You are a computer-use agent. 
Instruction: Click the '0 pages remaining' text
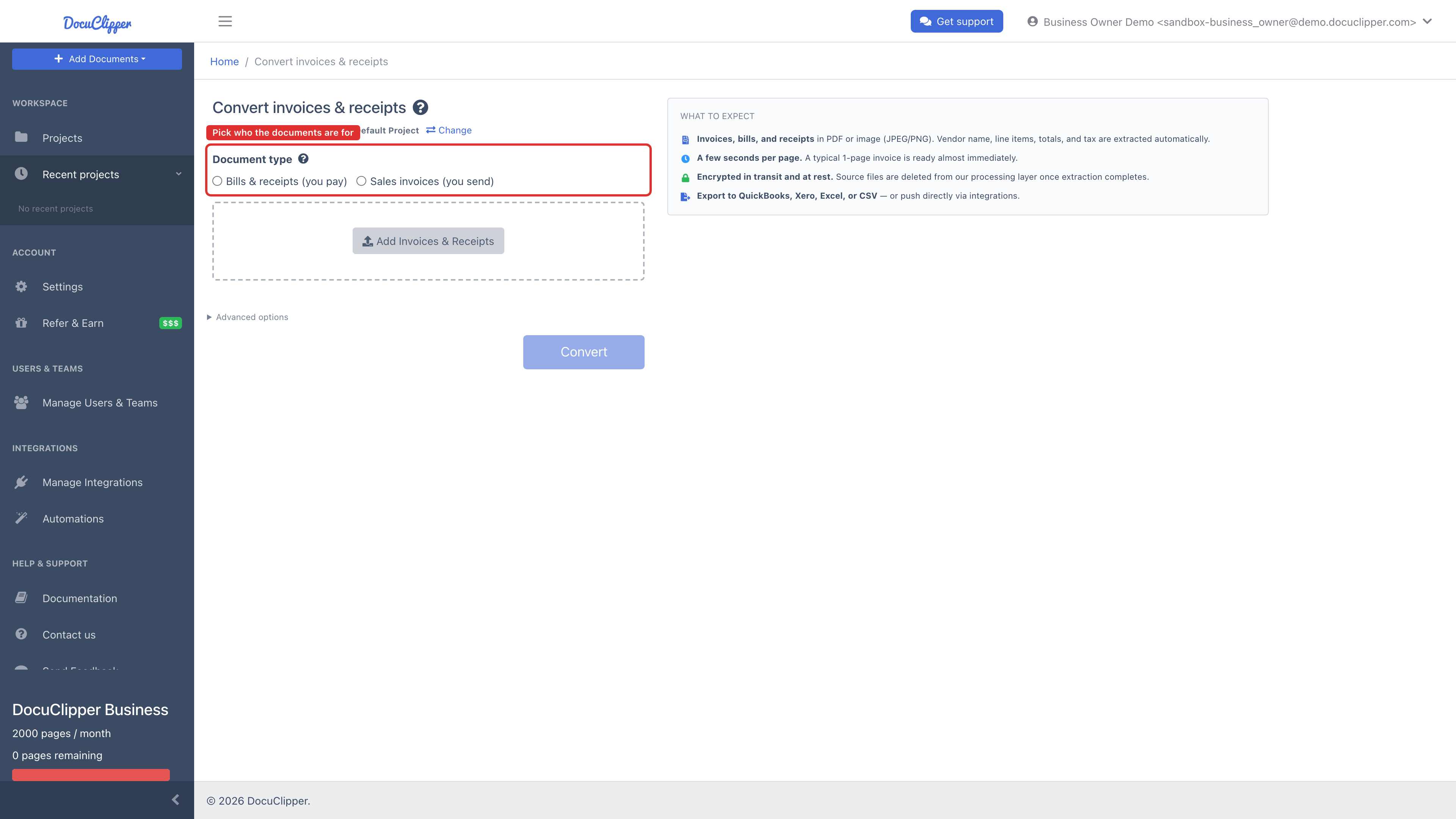pyautogui.click(x=57, y=756)
